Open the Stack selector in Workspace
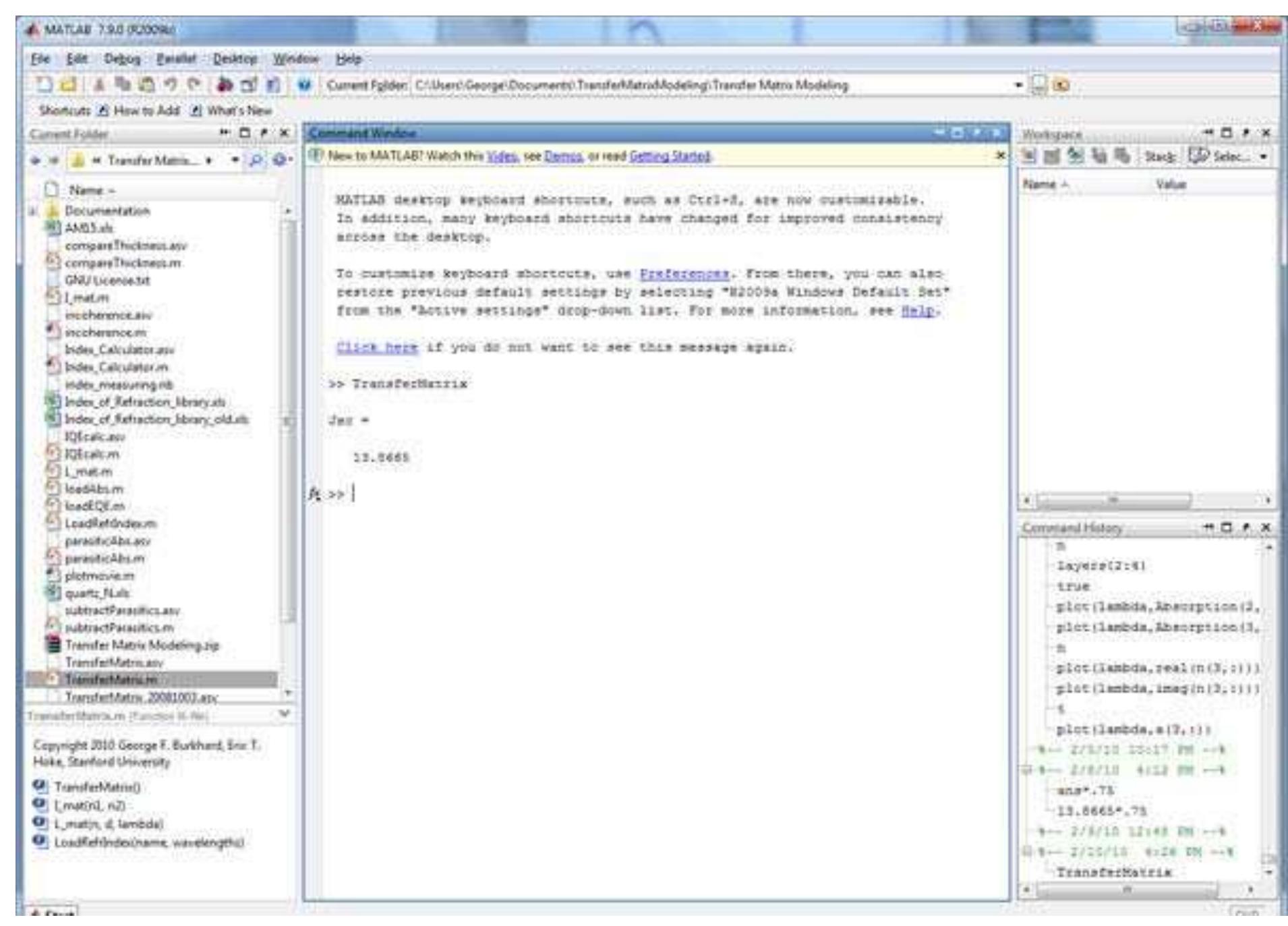This screenshot has height=926, width=1288. pos(1160,156)
